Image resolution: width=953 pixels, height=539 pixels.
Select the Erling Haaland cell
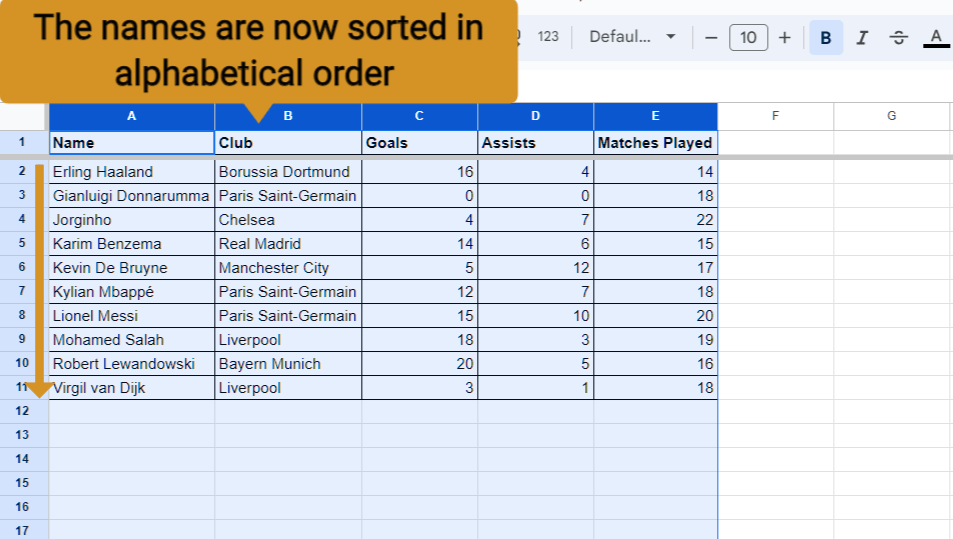[x=132, y=172]
